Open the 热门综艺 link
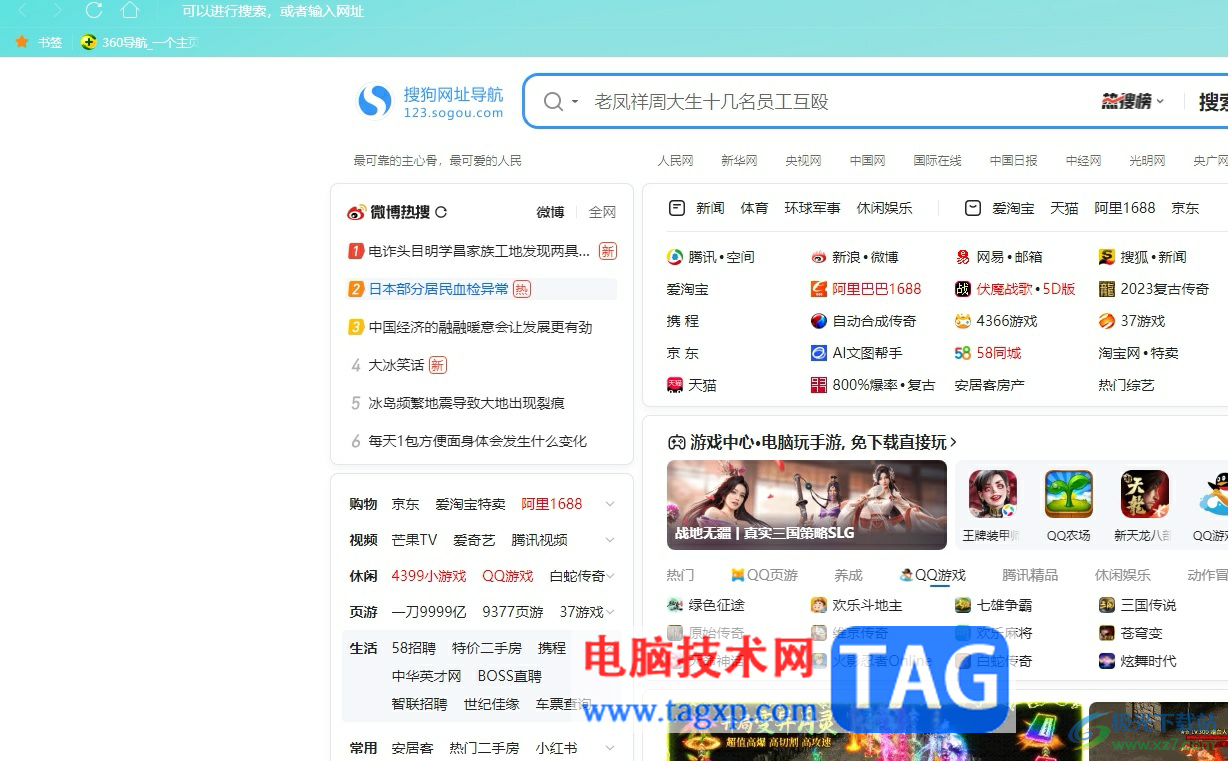The height and width of the screenshot is (761, 1228). tap(1127, 385)
